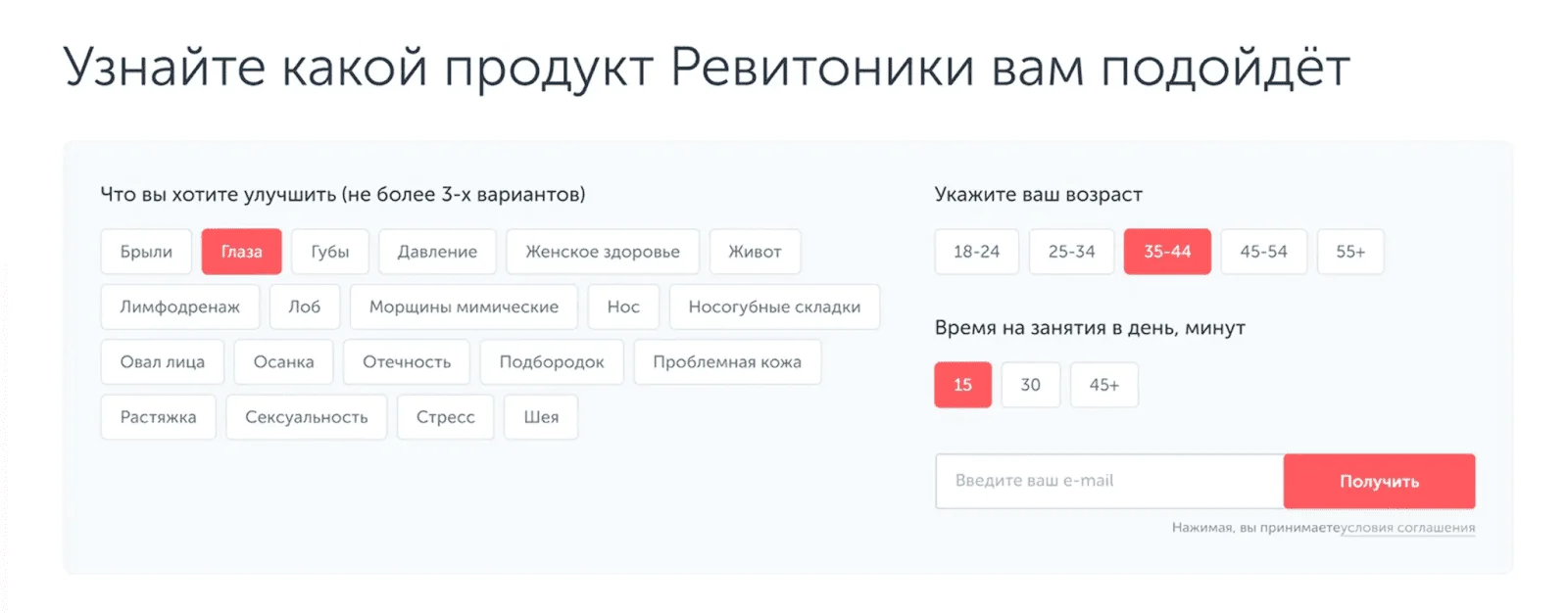Toggle the Осанка option

283,362
